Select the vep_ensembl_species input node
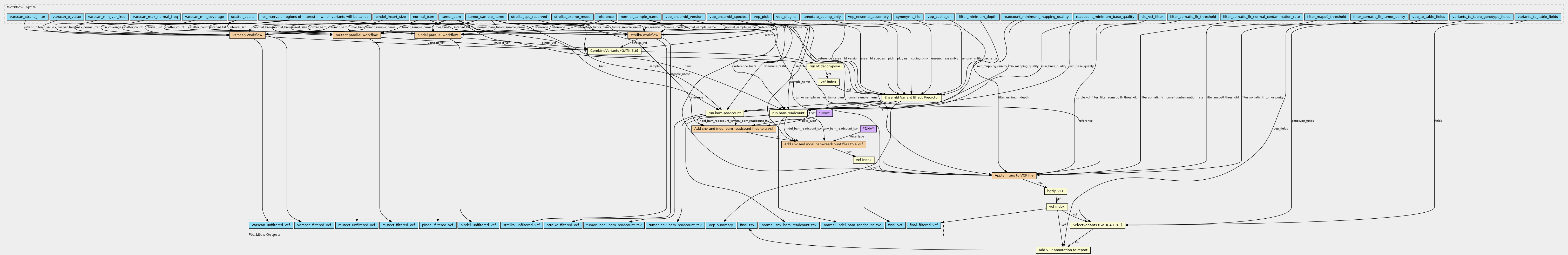Screen dimensions: 1568x255 728,17
